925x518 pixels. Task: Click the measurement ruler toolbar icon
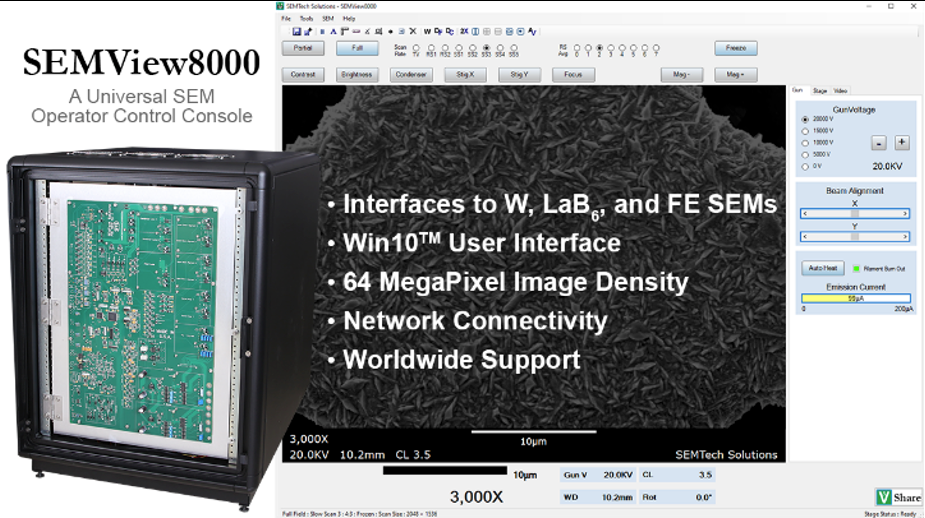pos(345,31)
